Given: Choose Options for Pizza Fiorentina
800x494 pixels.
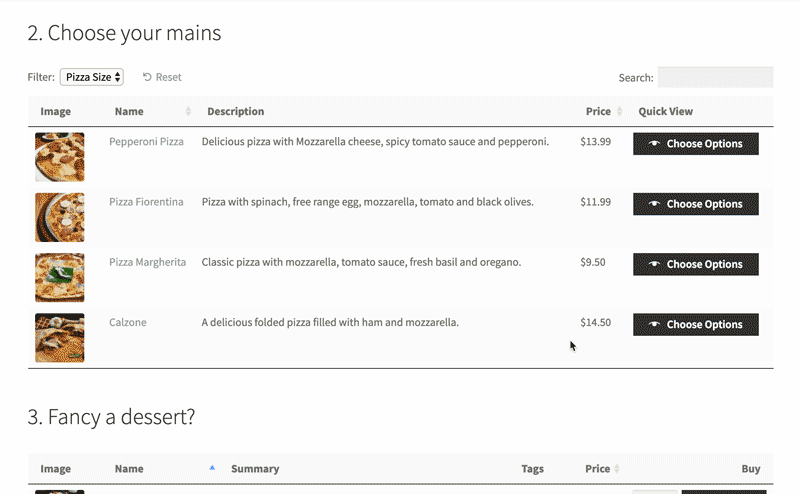Looking at the screenshot, I should pyautogui.click(x=696, y=204).
